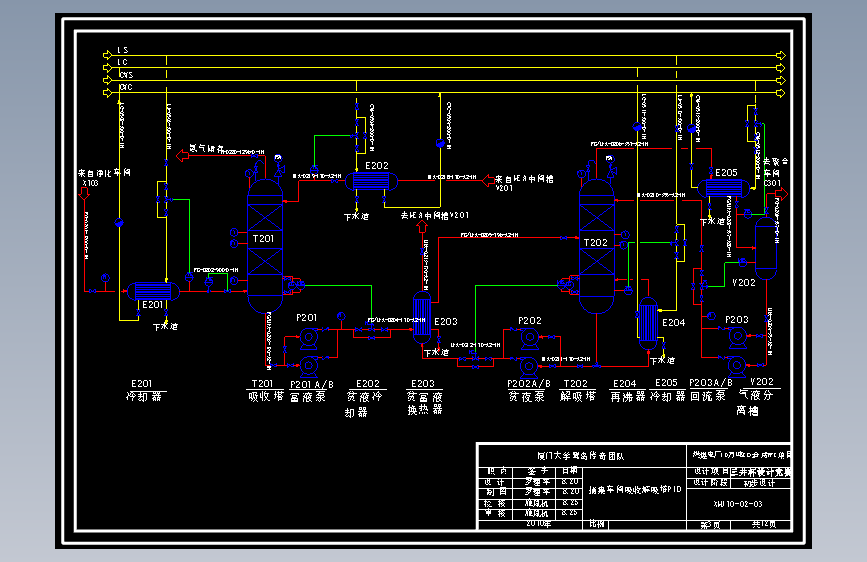The image size is (867, 562).
Task: Click the lower pump of the P203 pair
Action: [x=736, y=366]
